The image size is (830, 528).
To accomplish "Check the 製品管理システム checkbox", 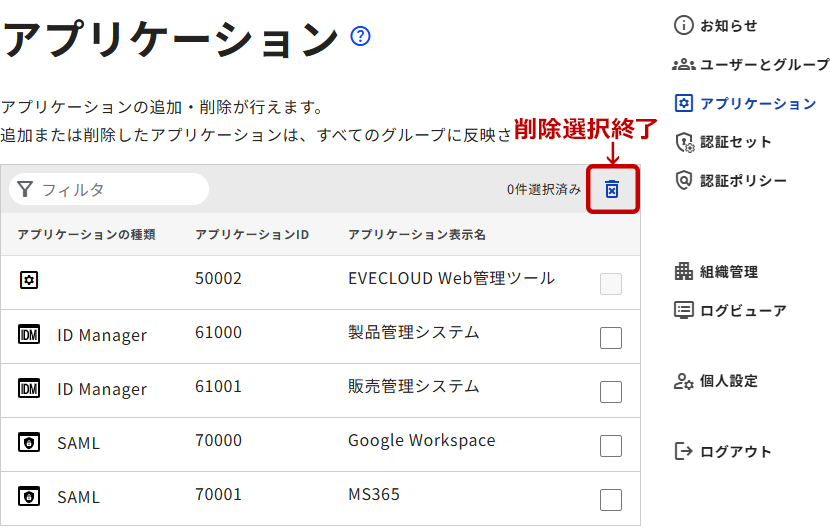I will pos(611,338).
